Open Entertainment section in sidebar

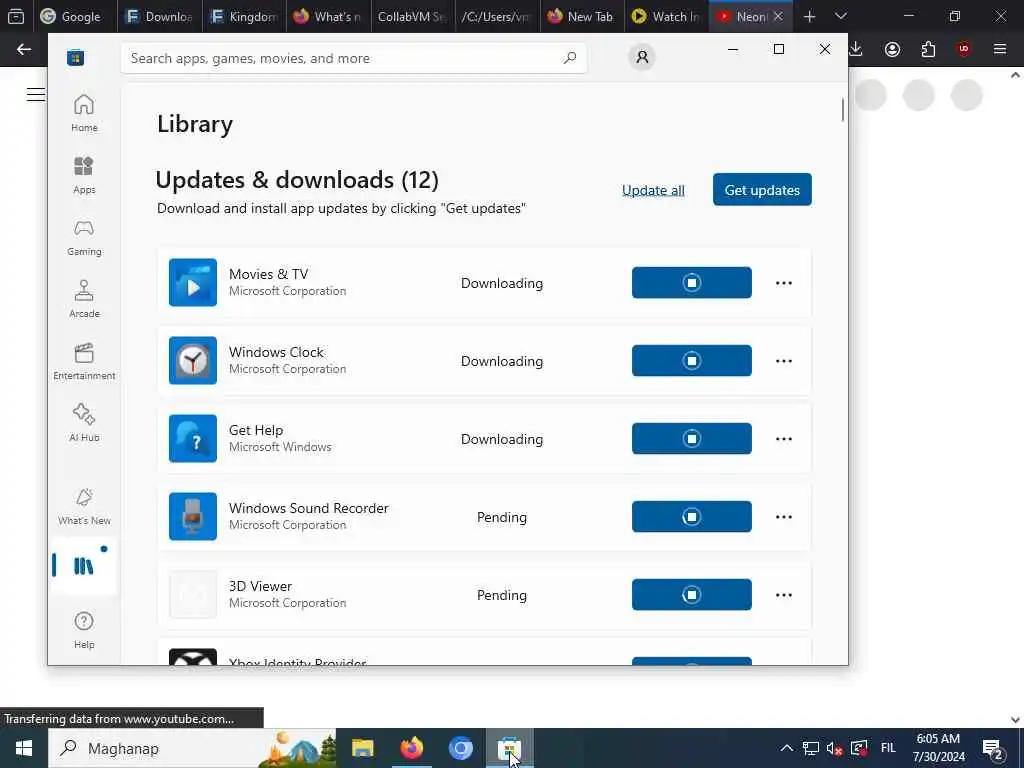84,361
